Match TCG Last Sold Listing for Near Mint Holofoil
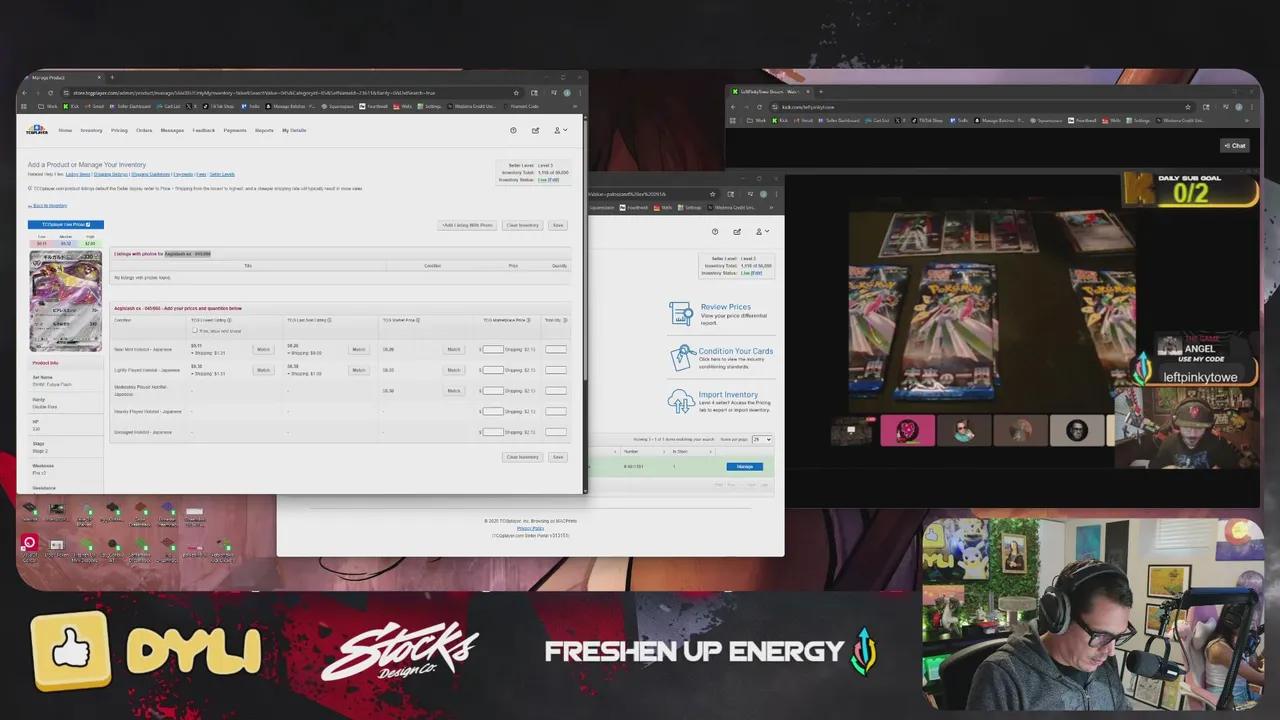Screen dimensions: 1280x720 pyautogui.click(x=358, y=349)
